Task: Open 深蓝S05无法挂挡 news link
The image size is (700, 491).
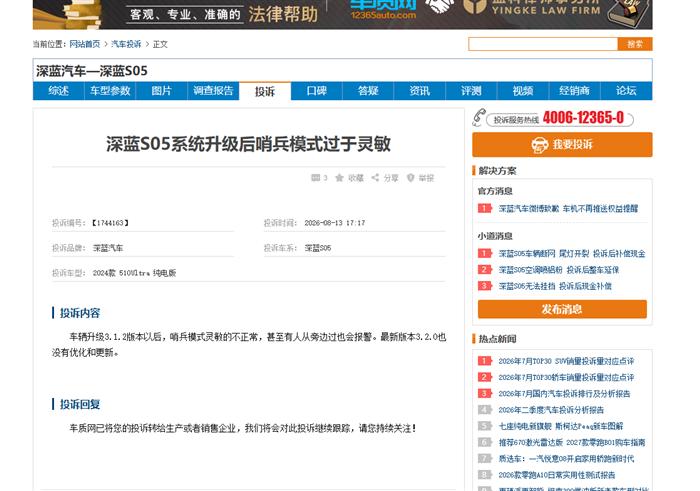Action: (x=555, y=286)
